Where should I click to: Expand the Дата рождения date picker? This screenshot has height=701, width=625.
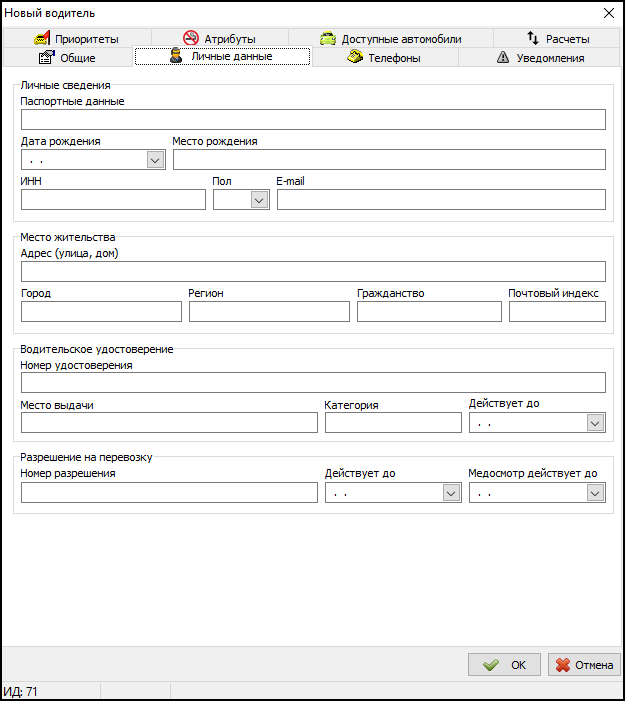click(x=155, y=160)
